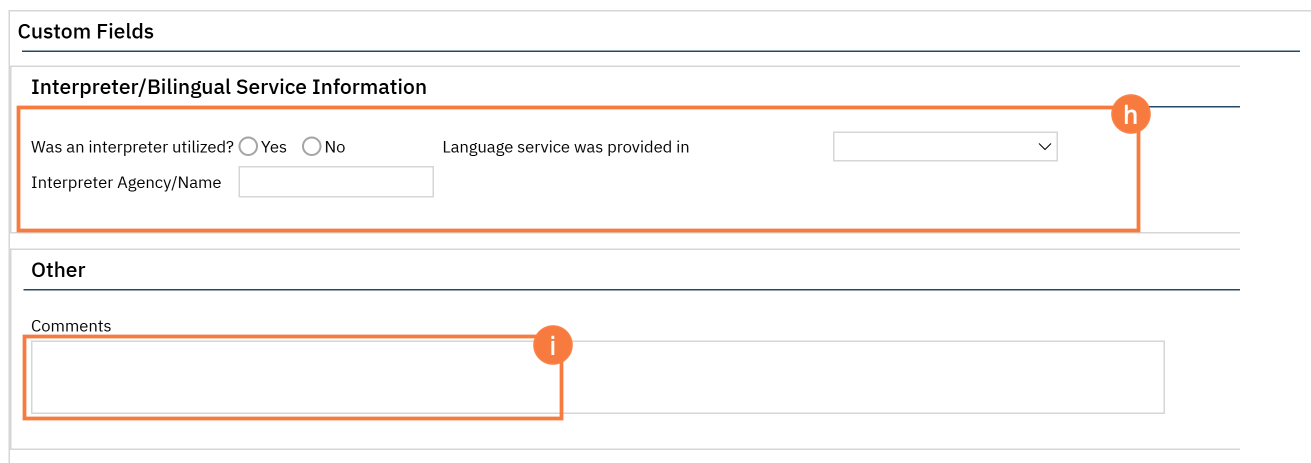
Task: Click the circle beside the "Yes" option
Action: click(248, 147)
